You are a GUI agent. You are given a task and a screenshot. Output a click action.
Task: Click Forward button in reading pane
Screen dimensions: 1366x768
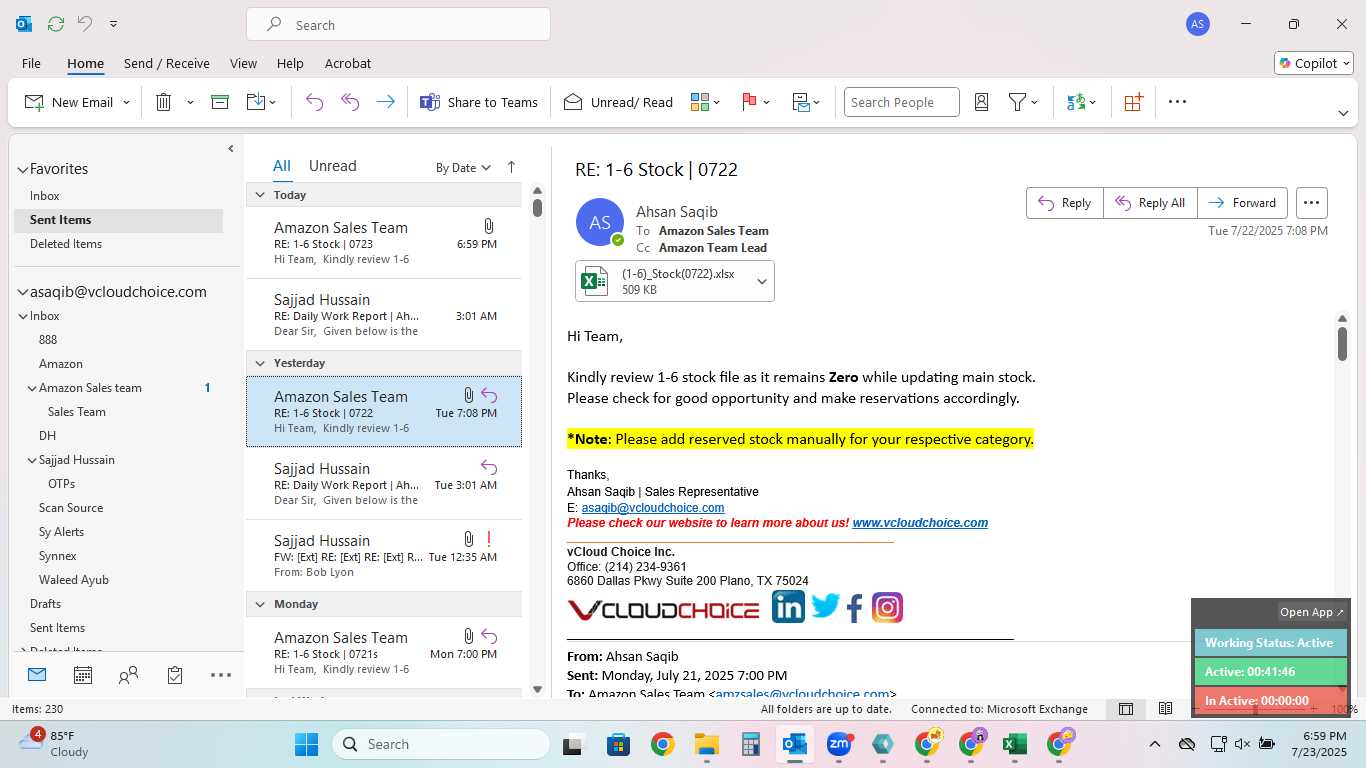tap(1242, 203)
